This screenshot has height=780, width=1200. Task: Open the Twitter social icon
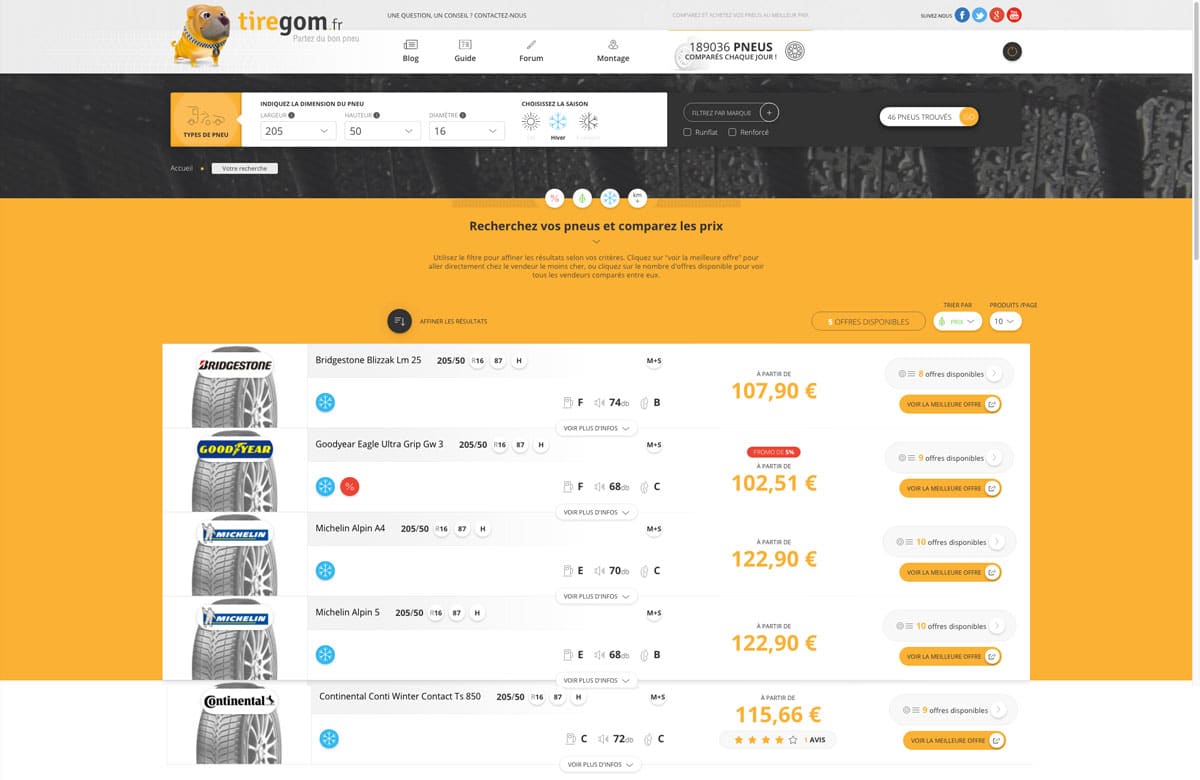(979, 15)
